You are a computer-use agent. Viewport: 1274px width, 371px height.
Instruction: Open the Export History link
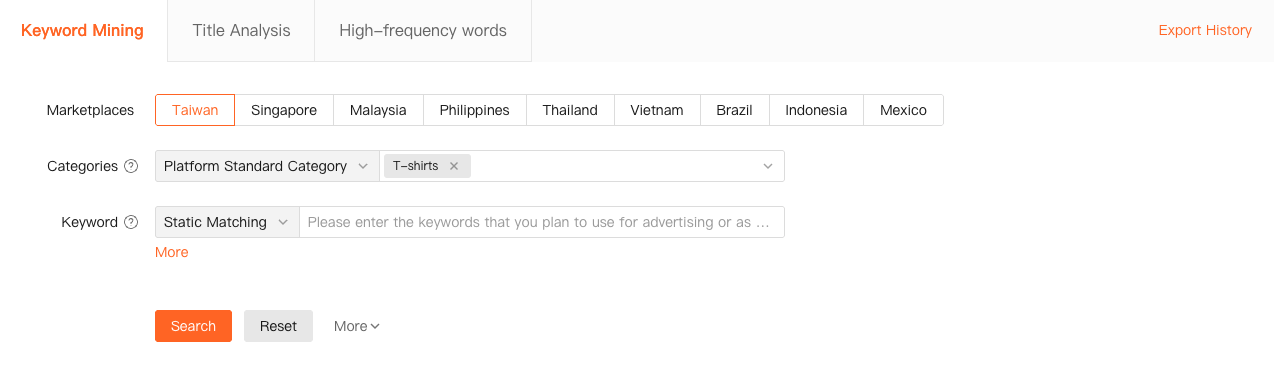pos(1205,30)
